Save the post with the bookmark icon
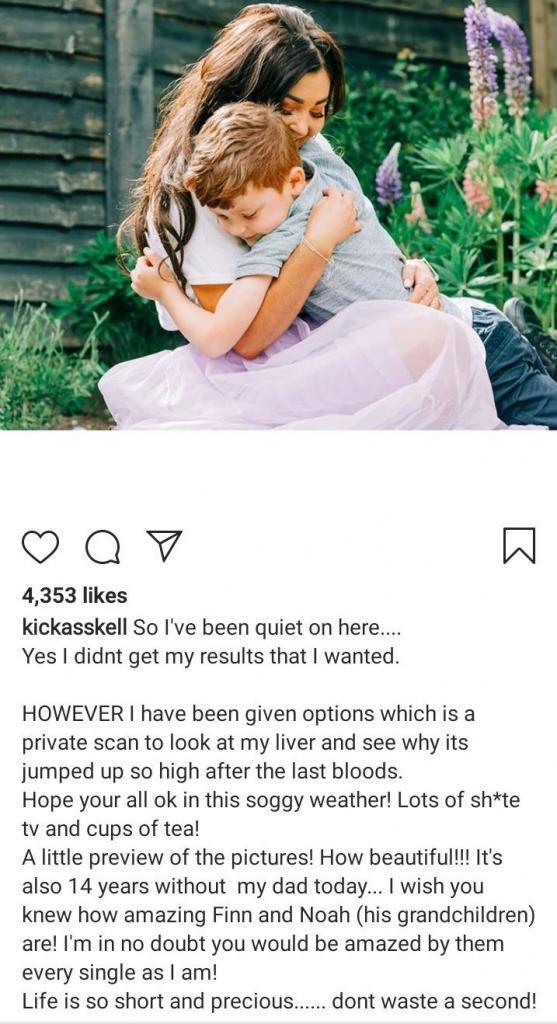 (x=519, y=545)
